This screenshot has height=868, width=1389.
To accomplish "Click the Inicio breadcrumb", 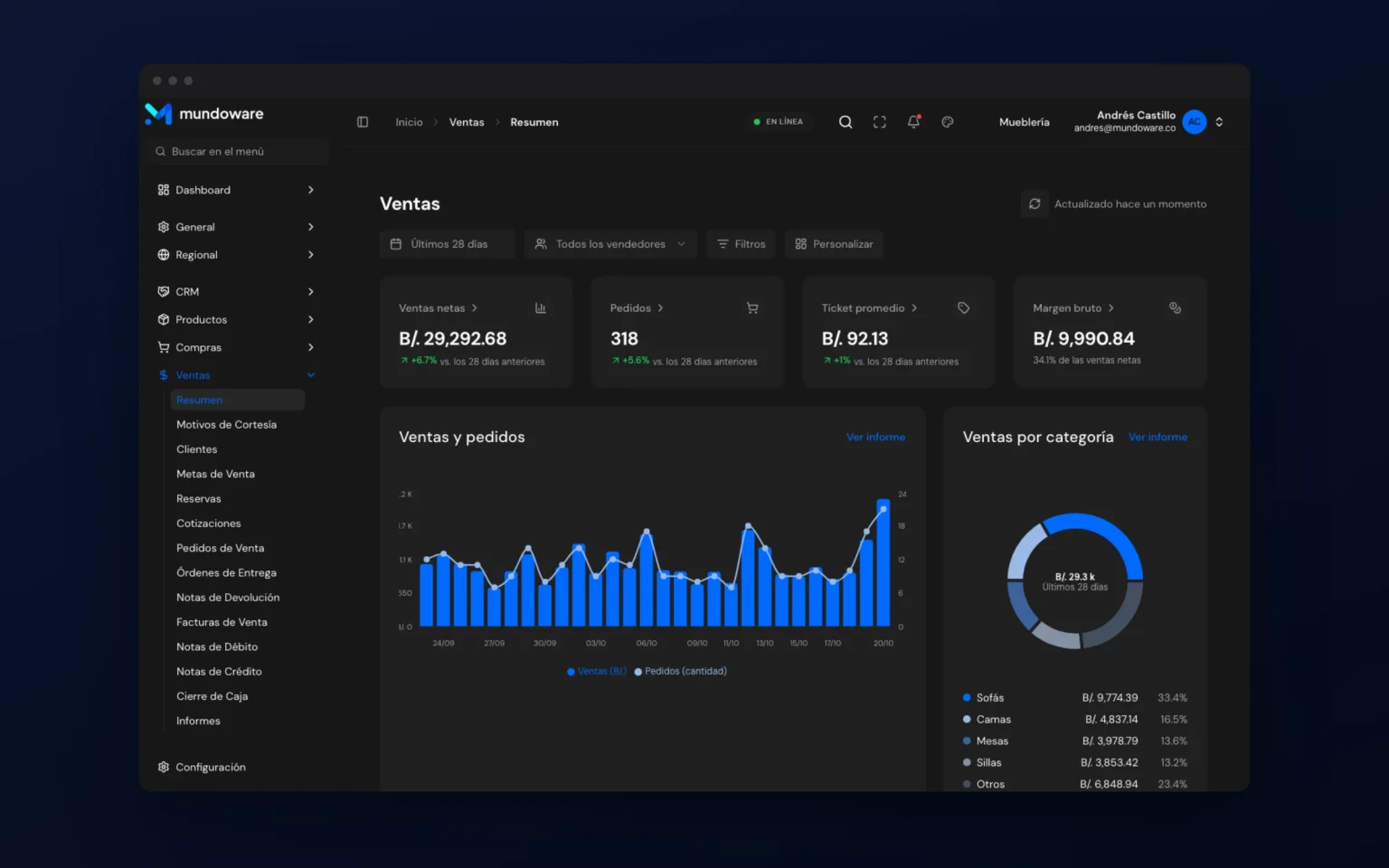I will coord(409,122).
